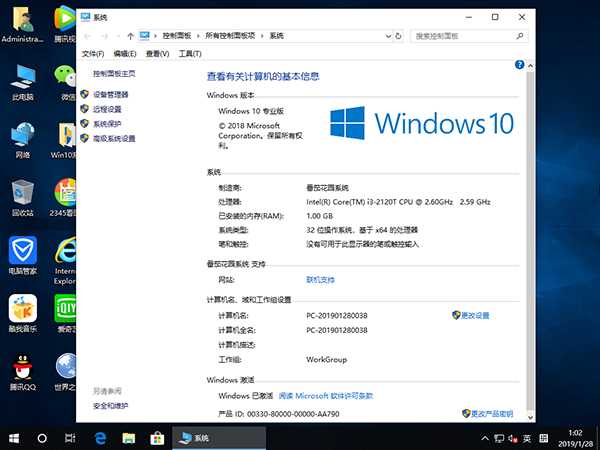Expand chevron after 控制面板 breadcrumb

point(198,36)
